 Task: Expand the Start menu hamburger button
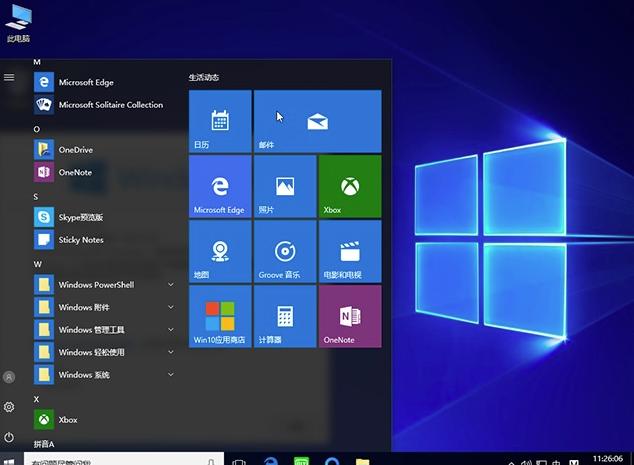tap(9, 77)
